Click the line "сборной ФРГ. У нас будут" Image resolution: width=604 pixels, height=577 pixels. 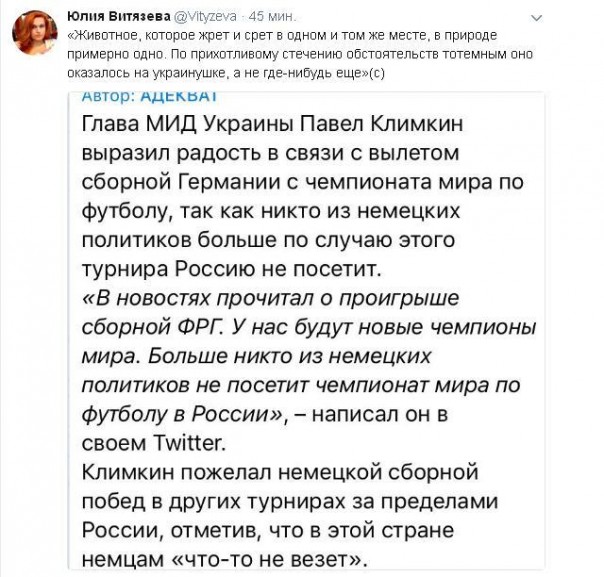pos(310,329)
